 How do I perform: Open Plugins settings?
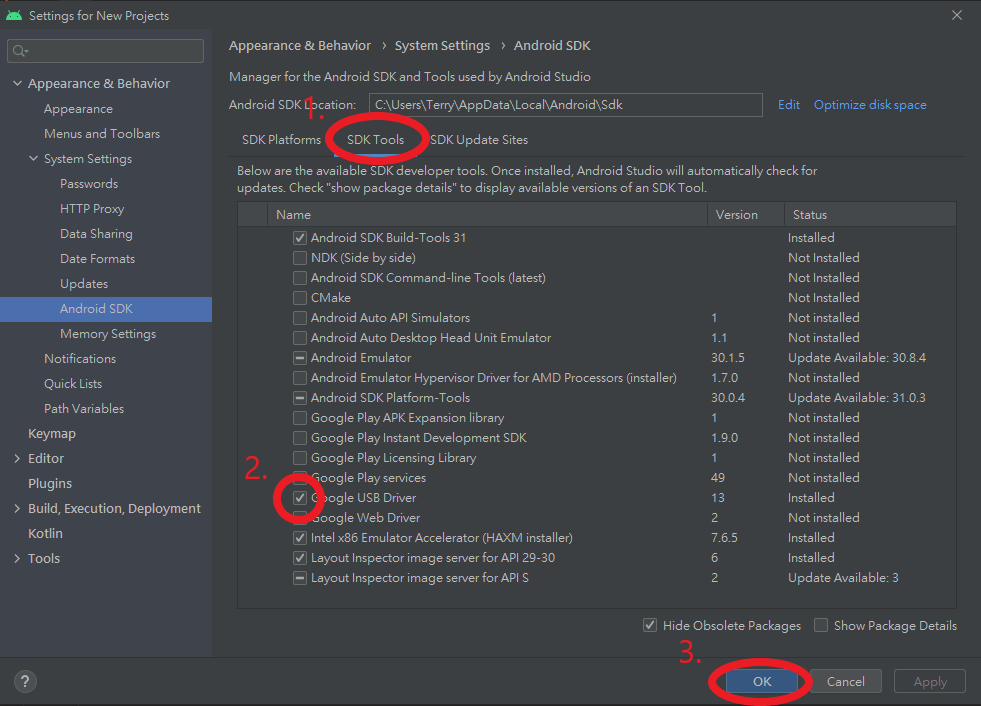tap(50, 483)
